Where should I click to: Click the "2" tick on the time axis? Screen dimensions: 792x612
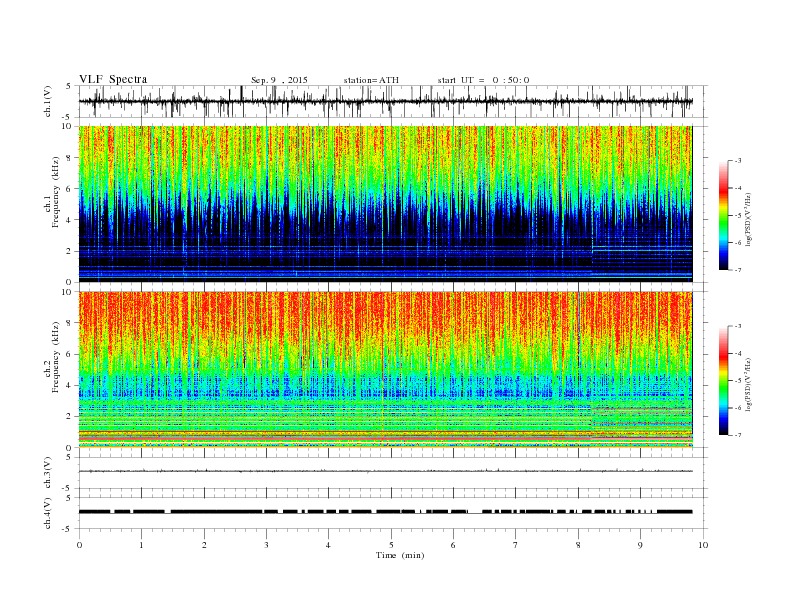(204, 545)
